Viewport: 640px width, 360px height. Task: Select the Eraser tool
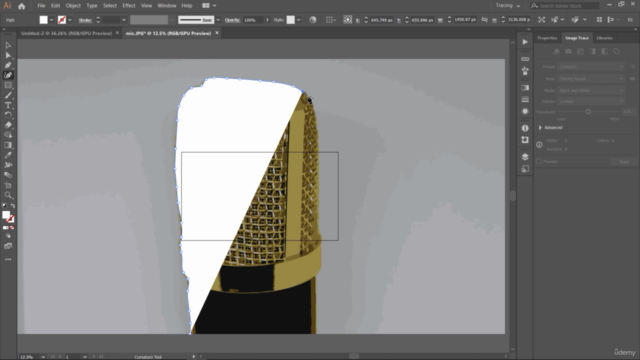8,125
